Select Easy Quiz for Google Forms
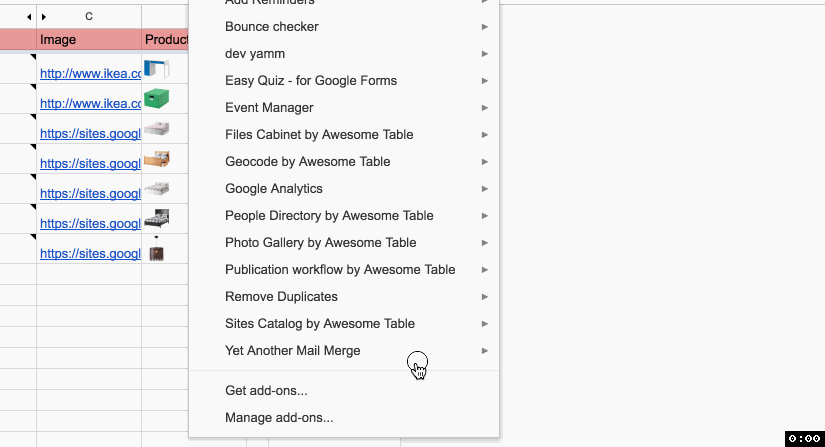The width and height of the screenshot is (825, 447). (x=311, y=81)
